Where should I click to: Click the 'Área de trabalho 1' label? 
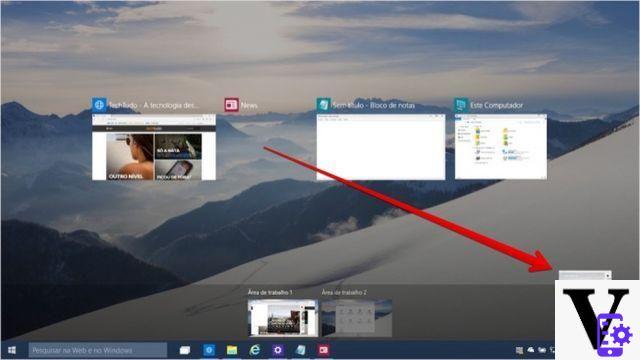[x=270, y=292]
